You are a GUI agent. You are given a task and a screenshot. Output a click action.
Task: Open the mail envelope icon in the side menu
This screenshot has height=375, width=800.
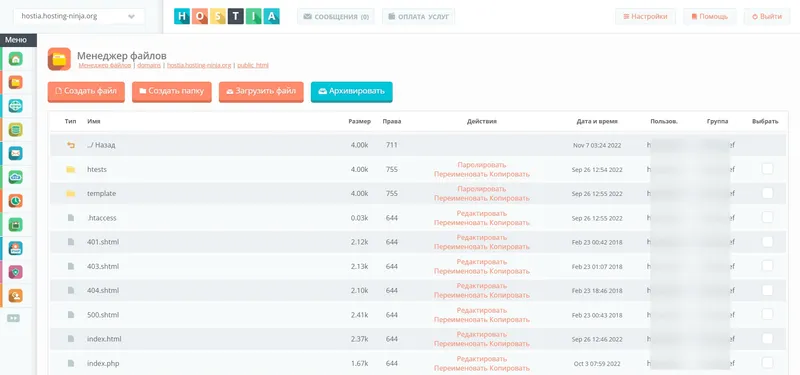[x=16, y=154]
